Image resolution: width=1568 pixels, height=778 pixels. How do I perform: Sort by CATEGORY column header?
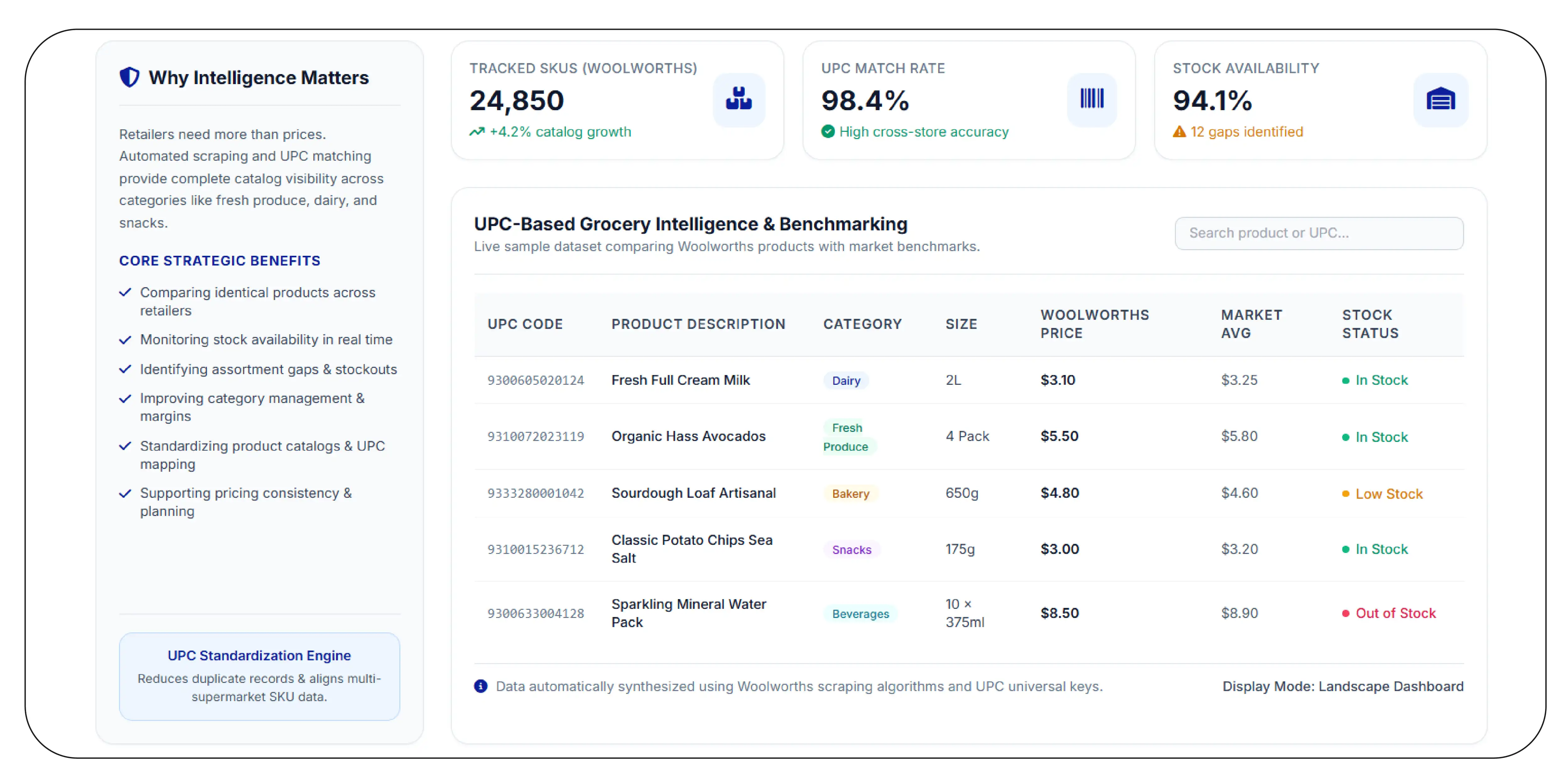tap(862, 324)
